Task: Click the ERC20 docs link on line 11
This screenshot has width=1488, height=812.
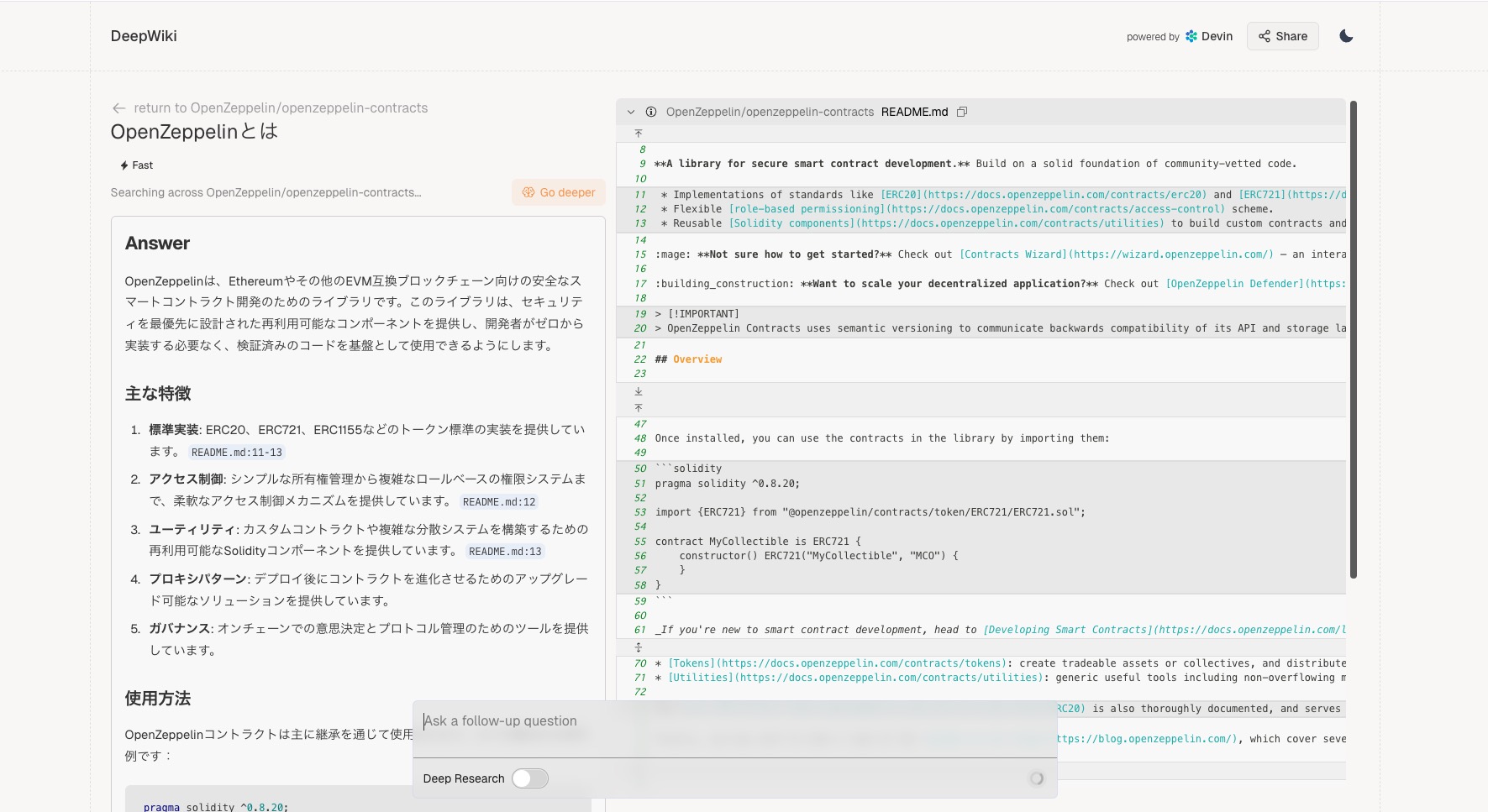Action: pos(1044,195)
